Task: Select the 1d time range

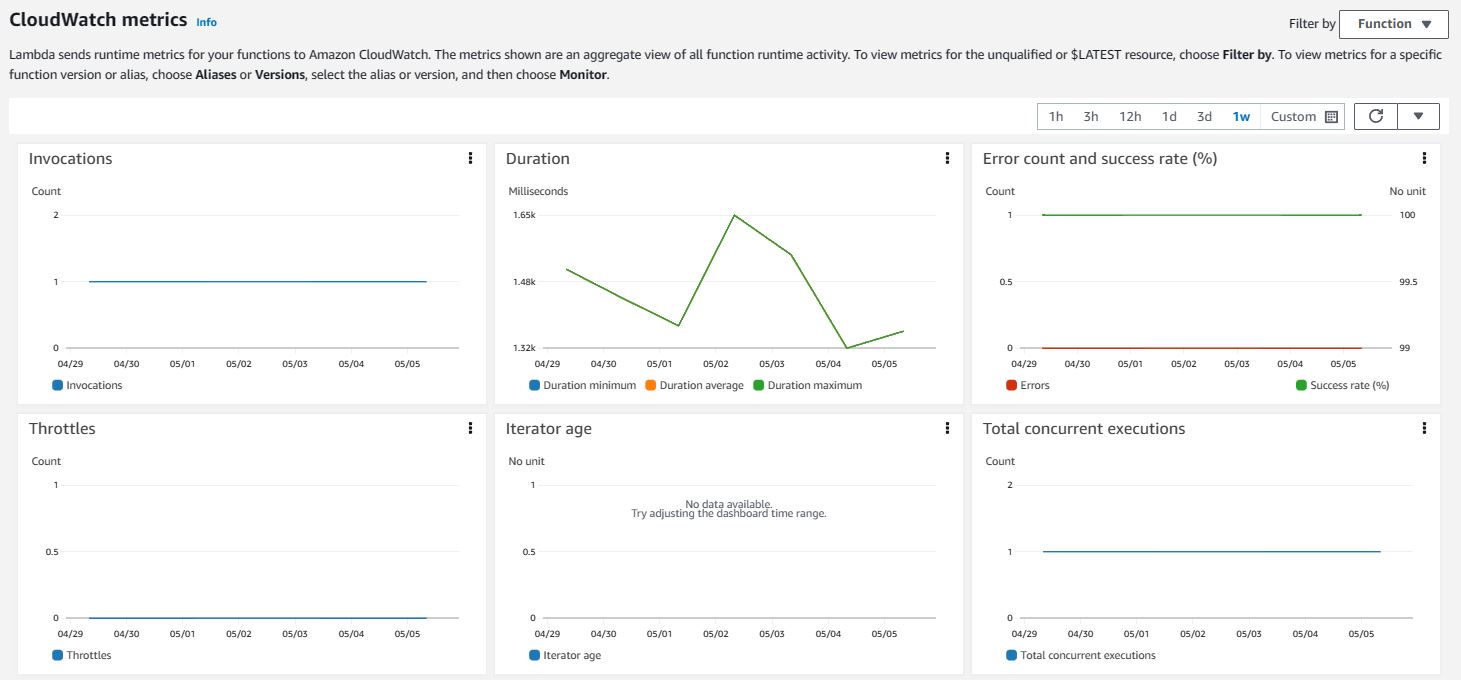Action: pos(1169,117)
